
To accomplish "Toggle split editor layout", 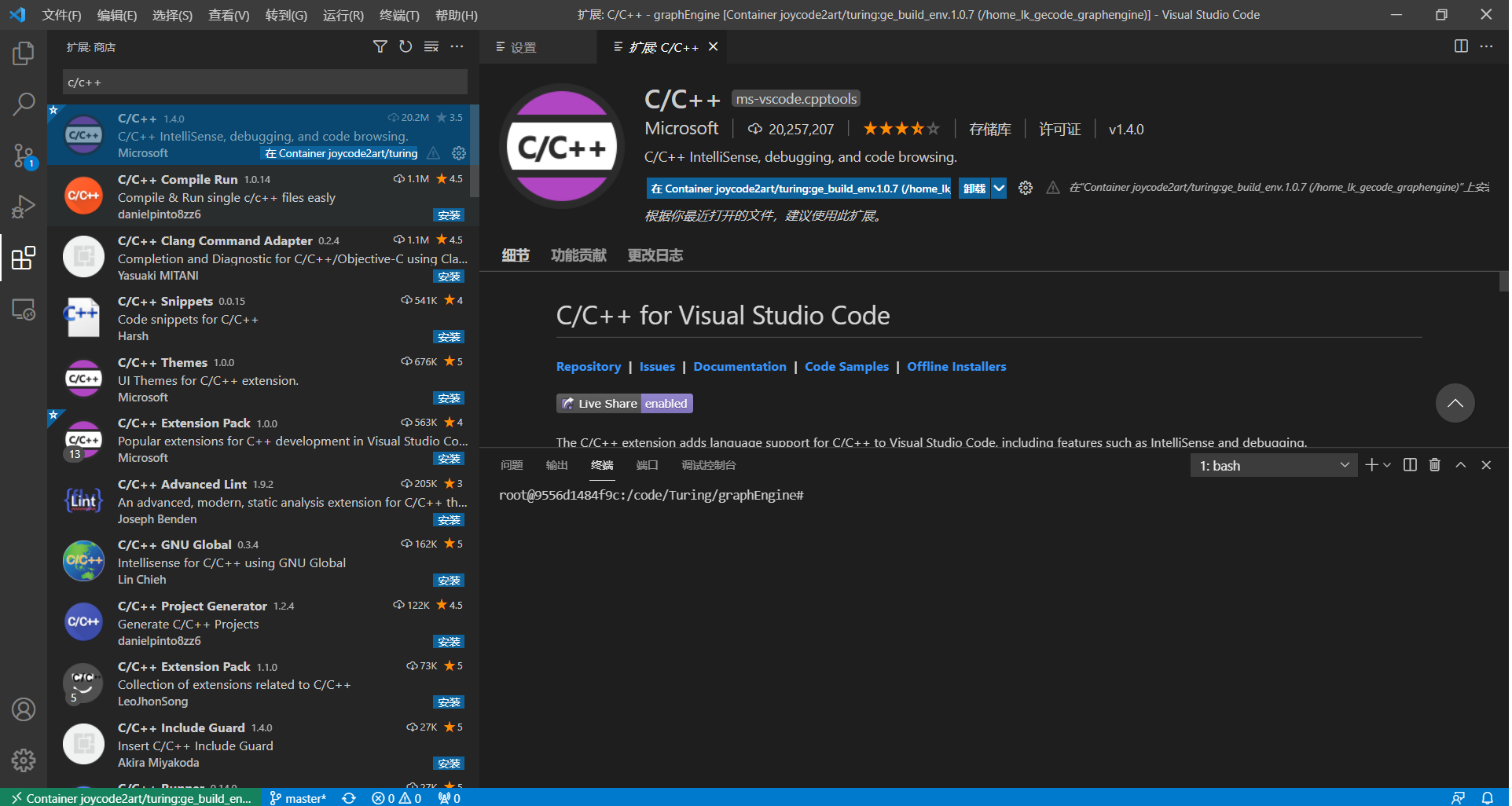I will [x=1461, y=46].
